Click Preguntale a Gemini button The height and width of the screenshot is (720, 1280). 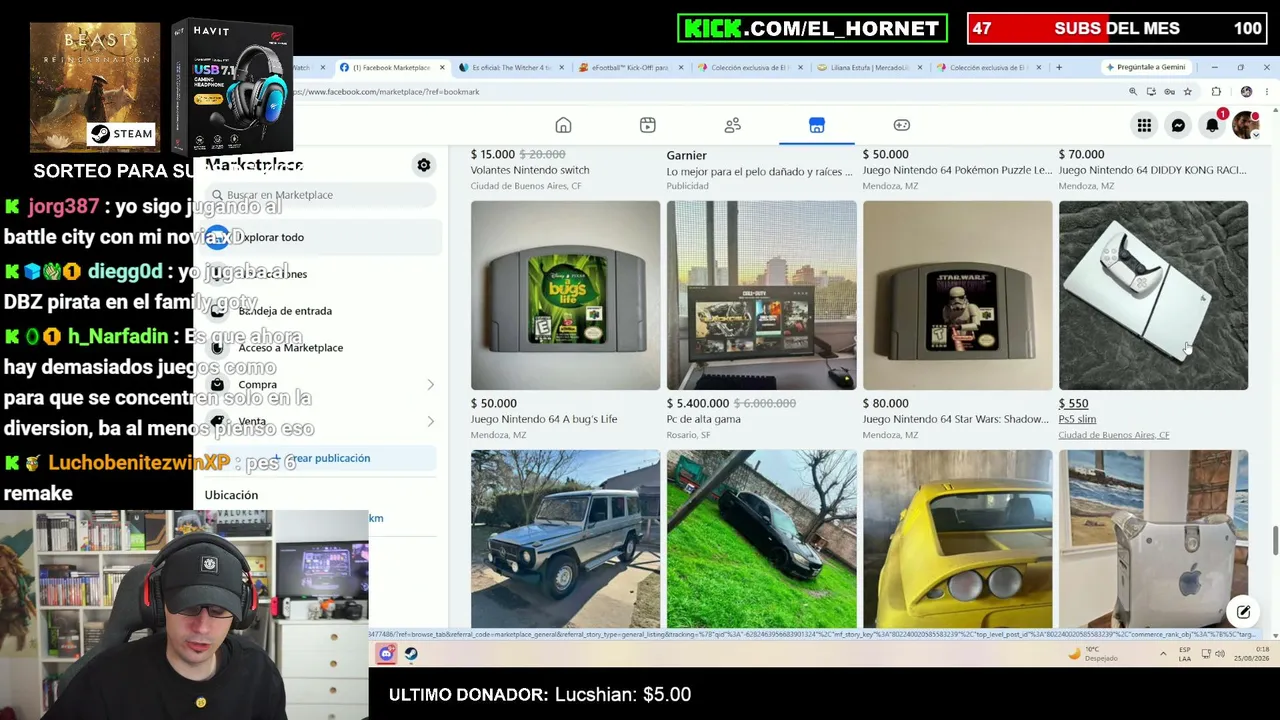[1145, 67]
